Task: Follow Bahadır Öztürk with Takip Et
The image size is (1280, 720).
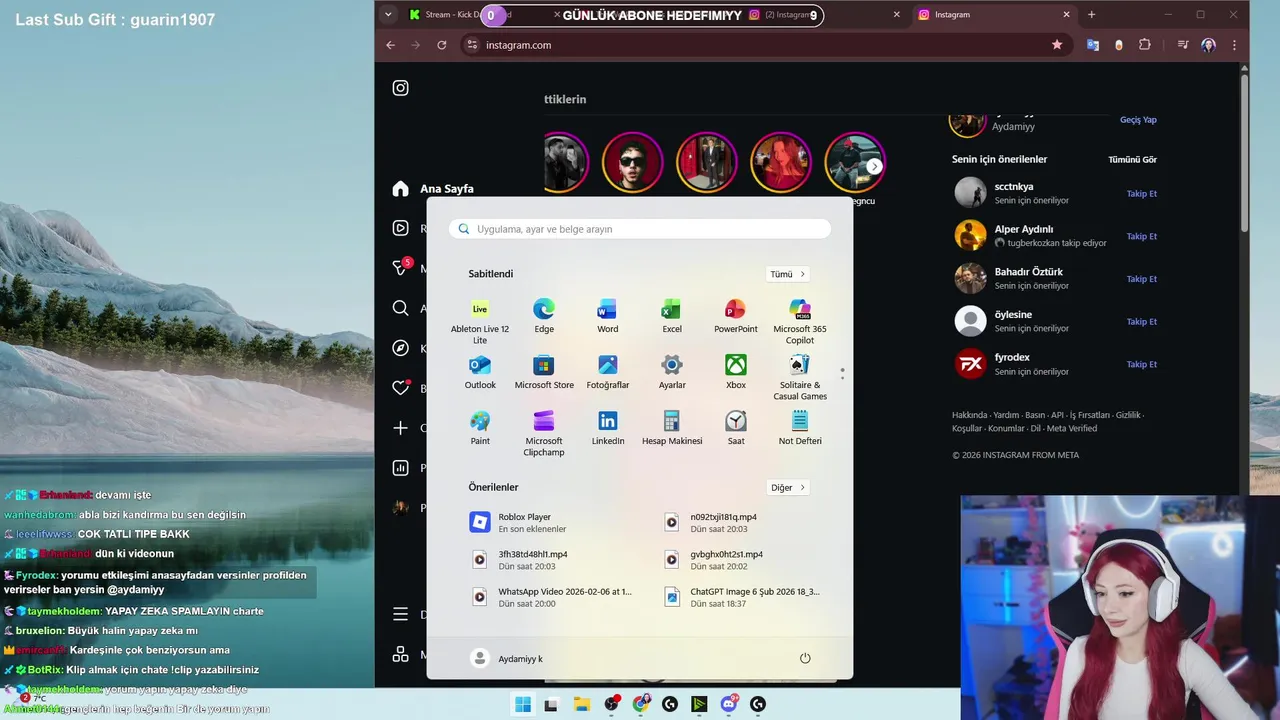Action: (x=1141, y=279)
